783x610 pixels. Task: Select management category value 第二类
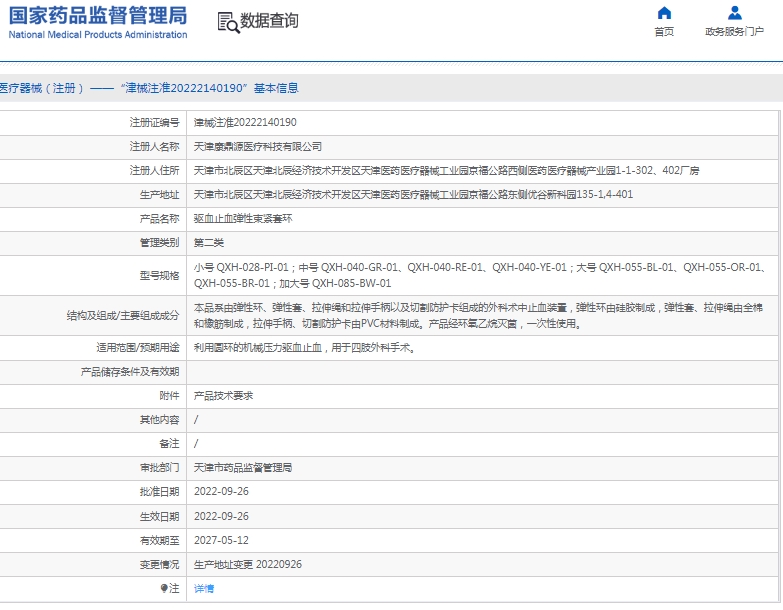coord(209,243)
